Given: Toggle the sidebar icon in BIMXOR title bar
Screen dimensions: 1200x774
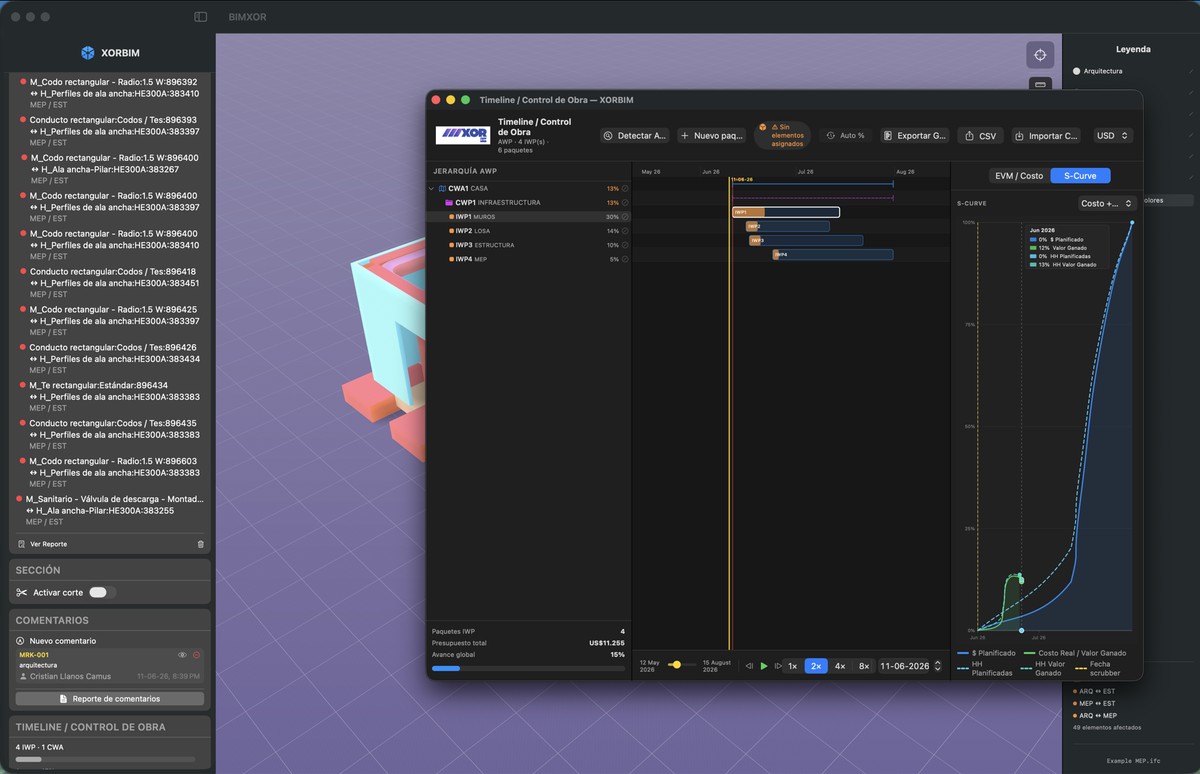Looking at the screenshot, I should coord(200,17).
